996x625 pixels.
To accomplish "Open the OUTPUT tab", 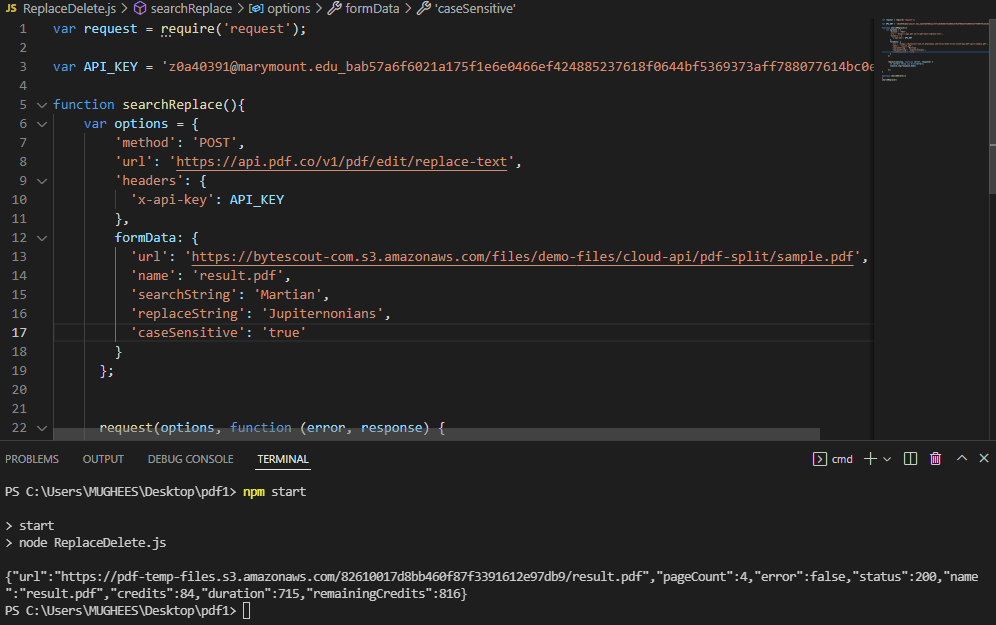I will click(103, 459).
